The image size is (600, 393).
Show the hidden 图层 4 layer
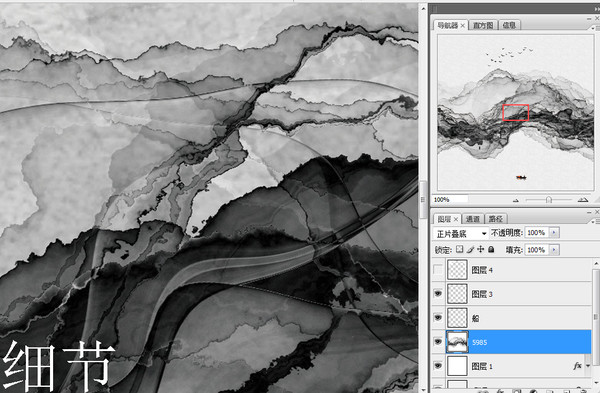[438, 270]
